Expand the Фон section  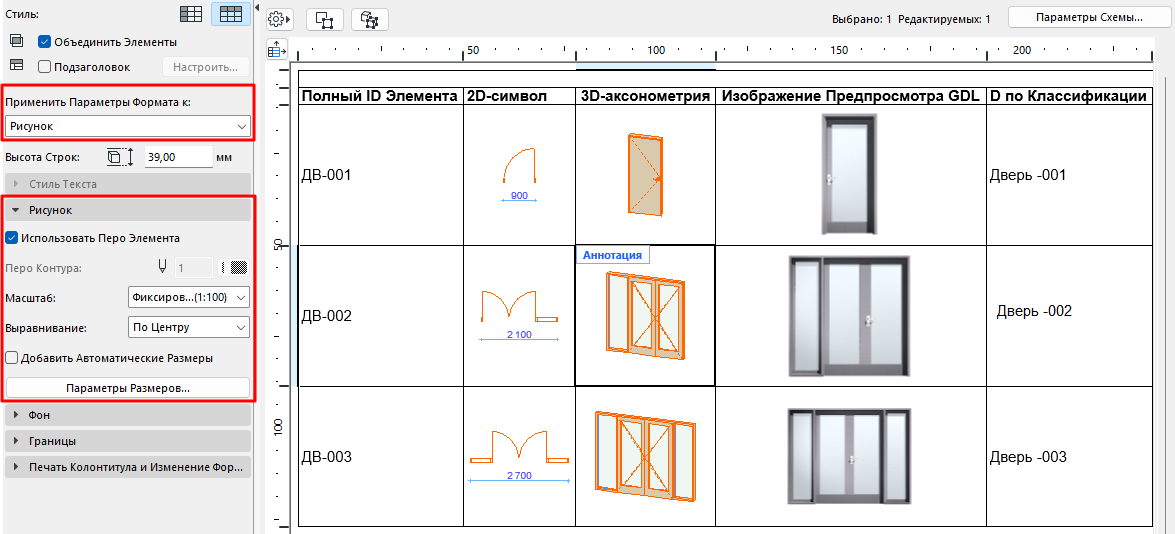pyautogui.click(x=127, y=415)
